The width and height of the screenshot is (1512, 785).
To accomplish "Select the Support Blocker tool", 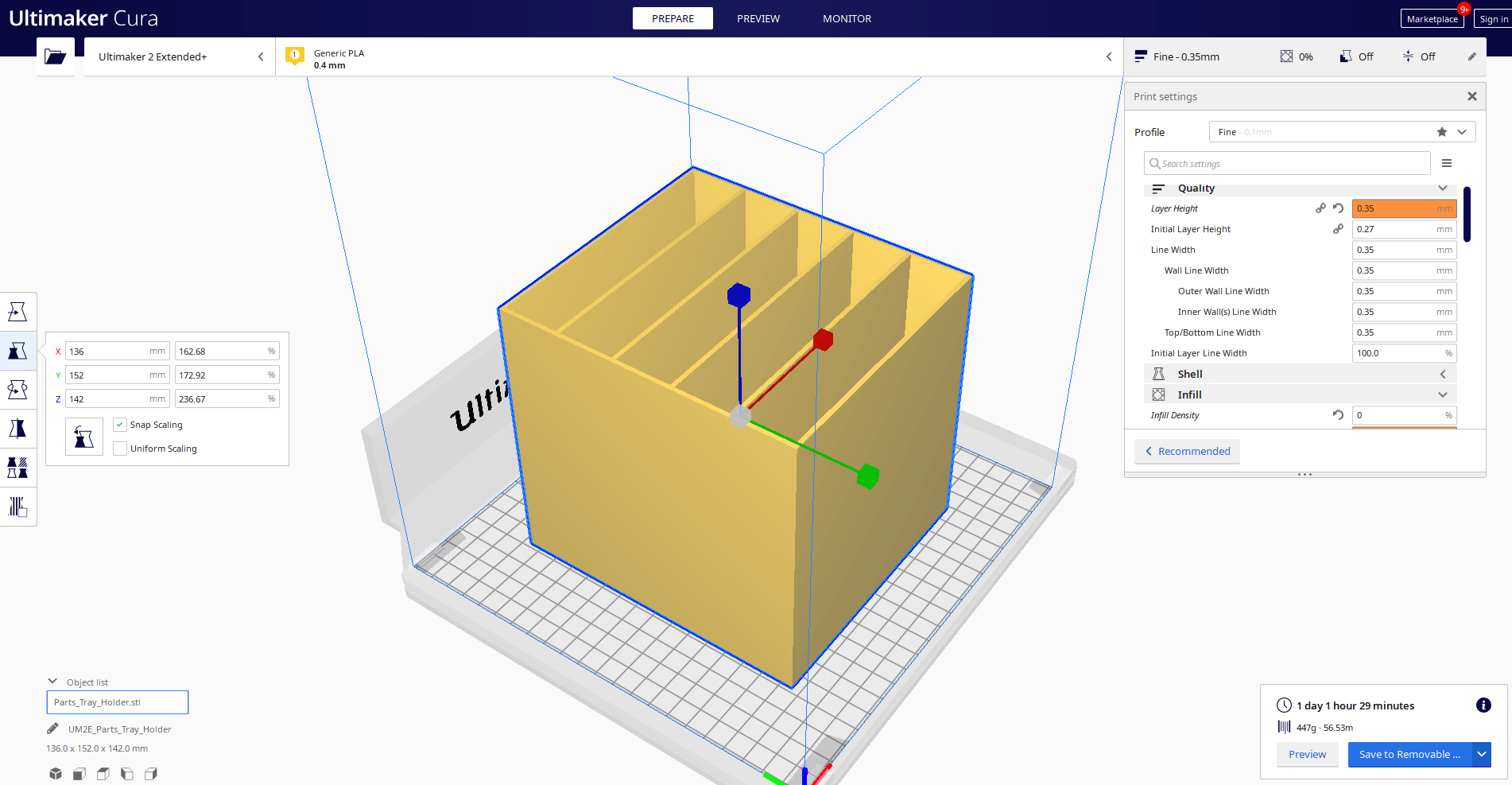I will pos(18,507).
